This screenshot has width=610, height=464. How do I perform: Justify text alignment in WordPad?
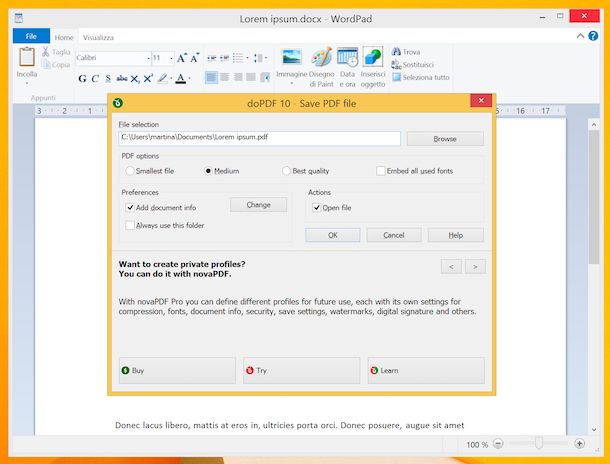(x=251, y=77)
